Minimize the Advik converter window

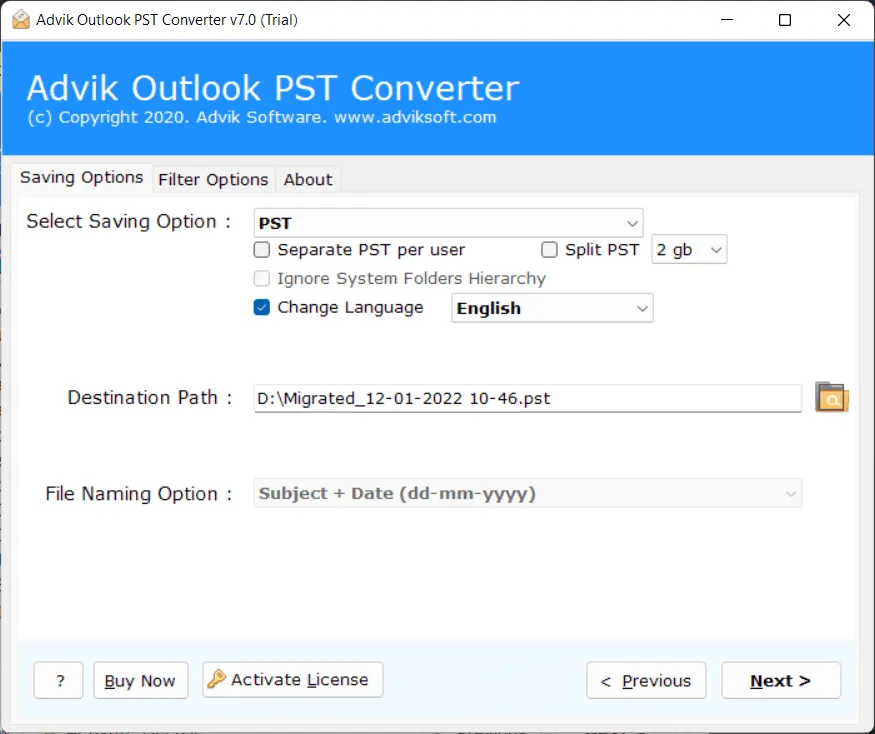pos(727,20)
